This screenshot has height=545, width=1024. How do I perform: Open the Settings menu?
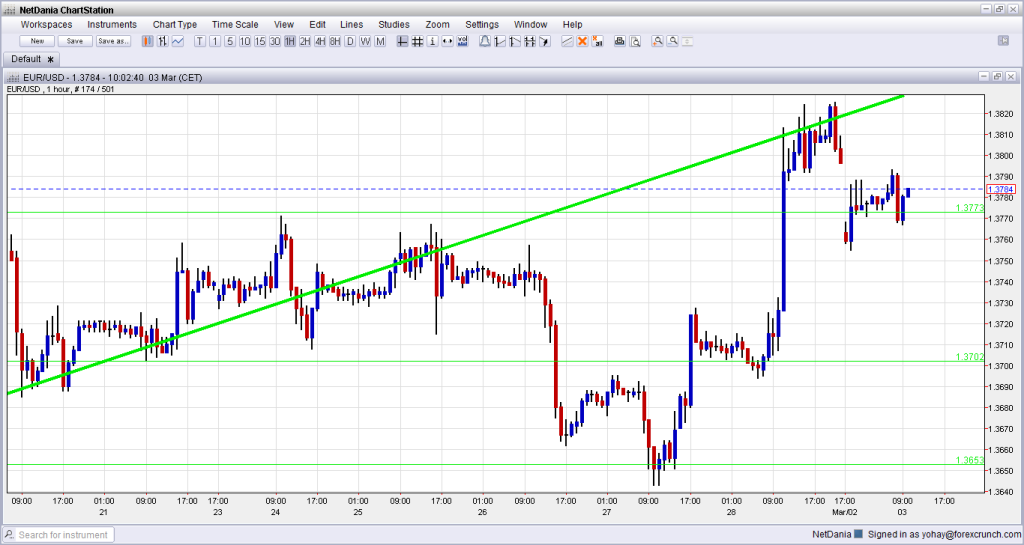482,24
